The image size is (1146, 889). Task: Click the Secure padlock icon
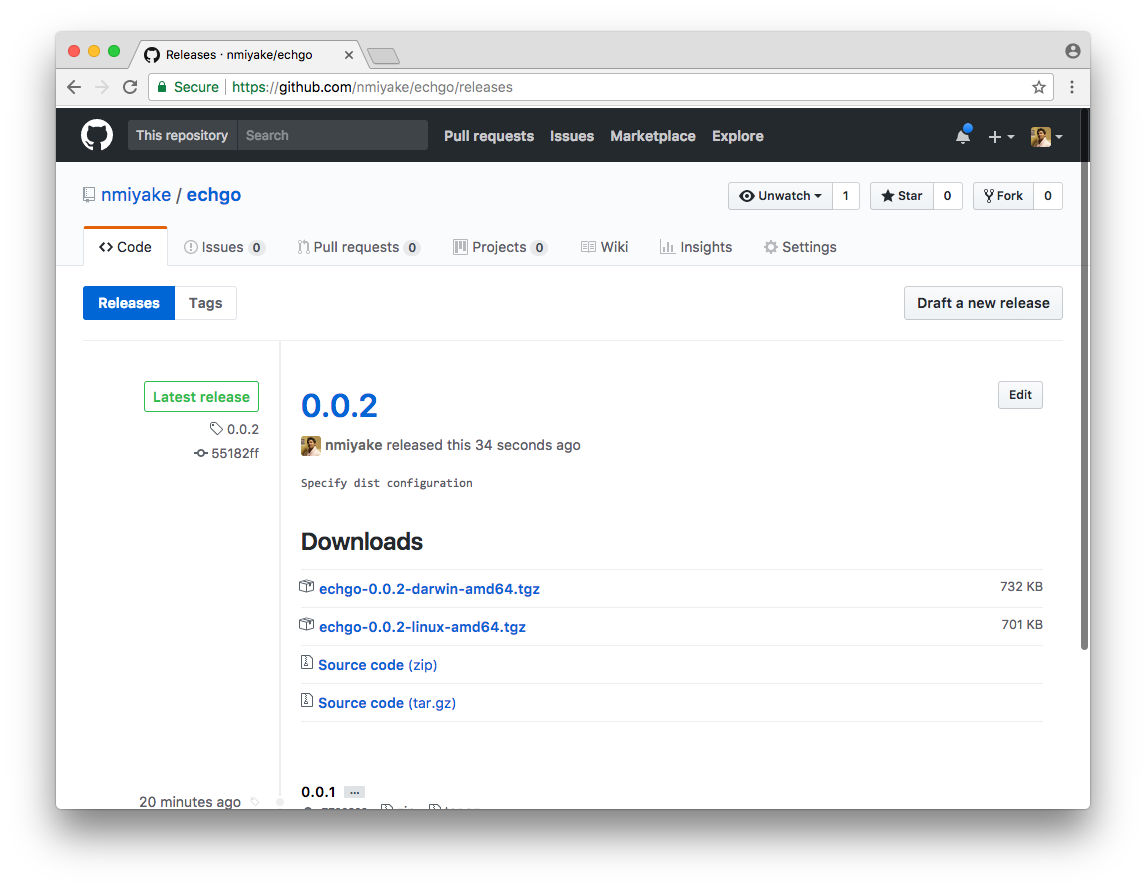pos(162,87)
